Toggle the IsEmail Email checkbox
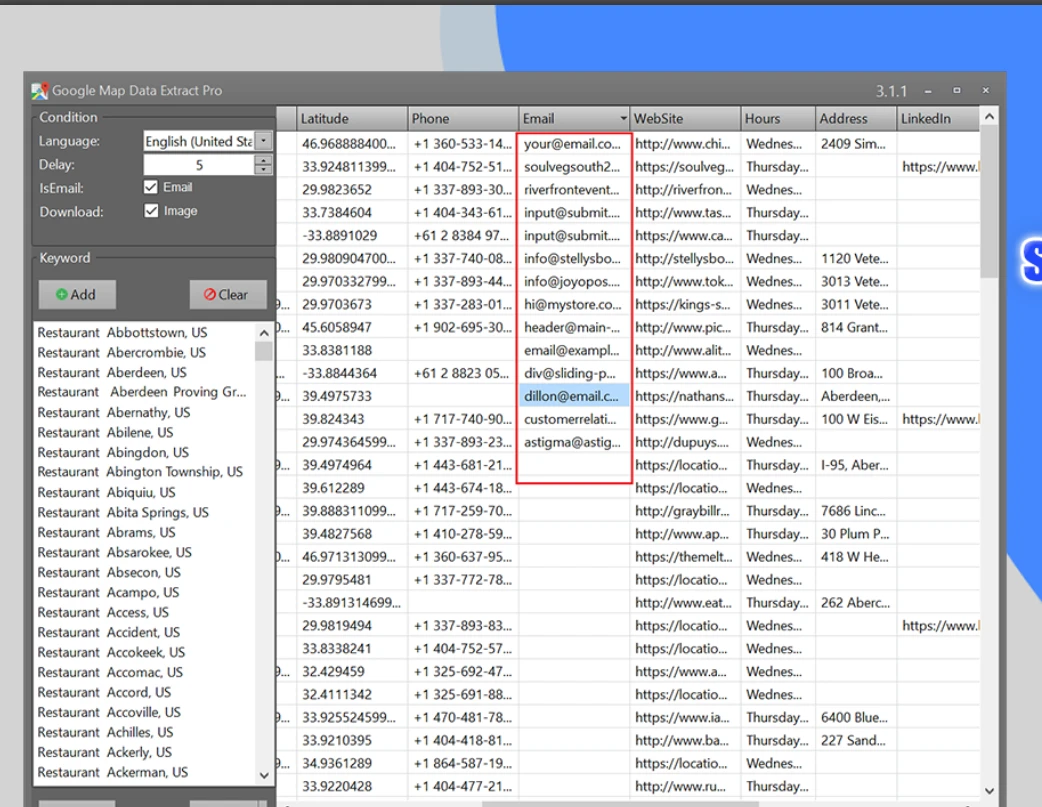This screenshot has width=1042, height=807. pyautogui.click(x=151, y=187)
